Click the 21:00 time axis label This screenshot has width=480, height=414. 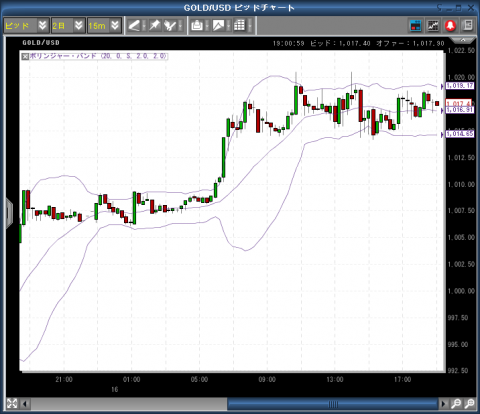(64, 380)
